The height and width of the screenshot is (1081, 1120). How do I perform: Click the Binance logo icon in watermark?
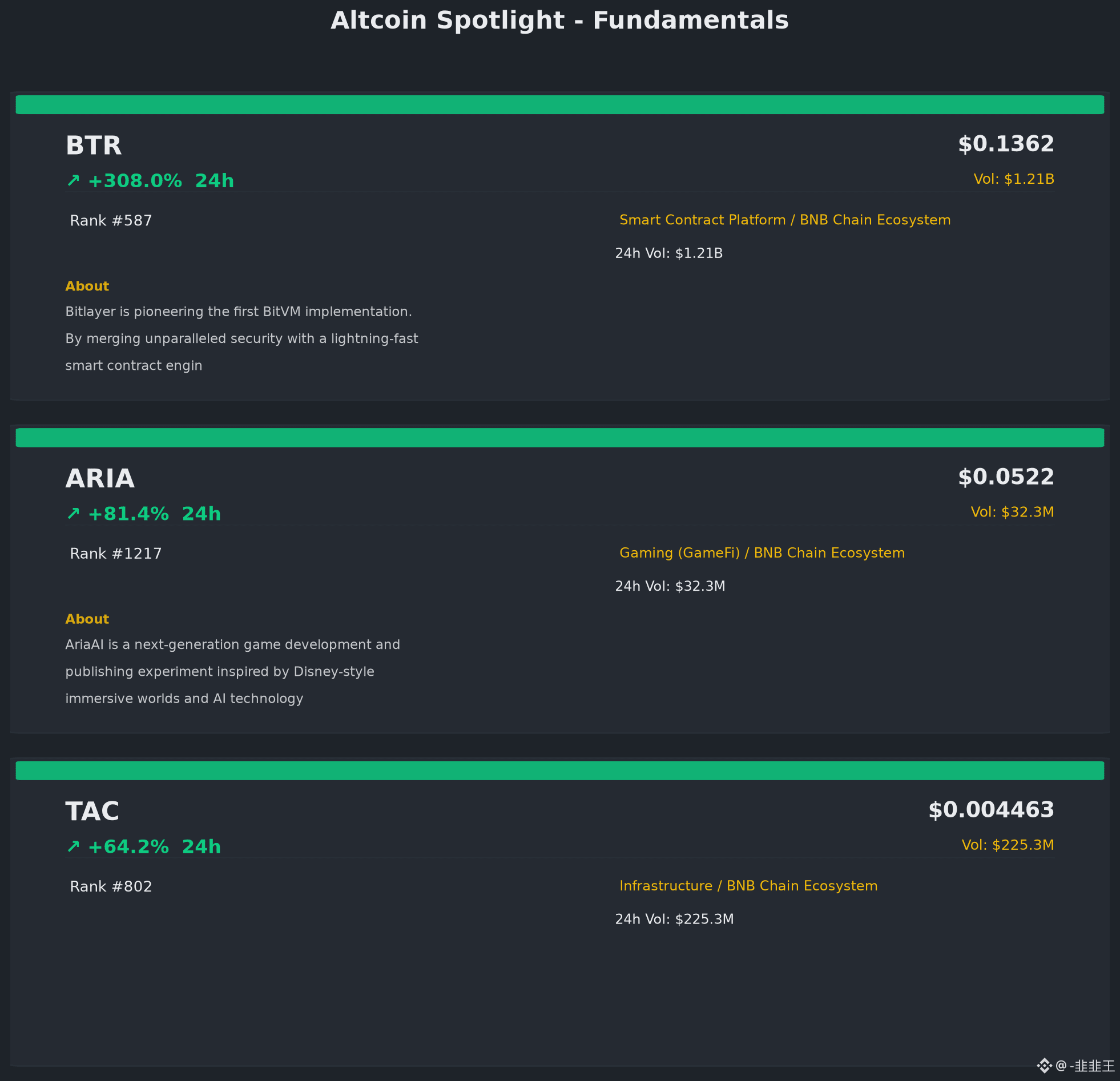pos(1044,1066)
